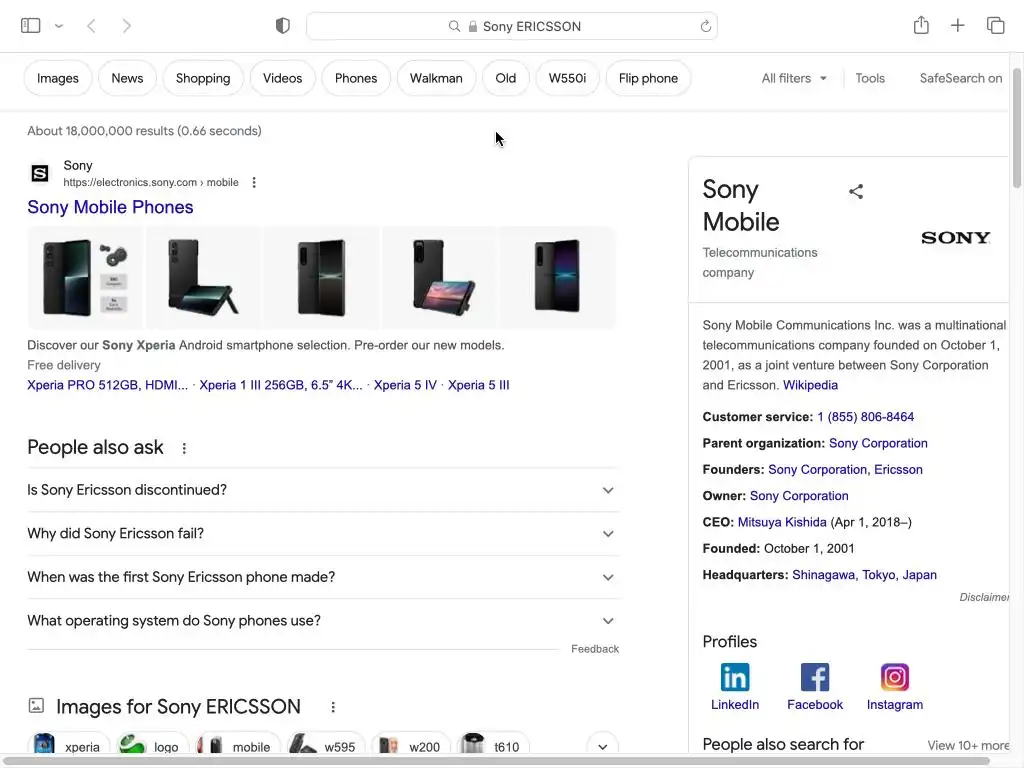The image size is (1024, 768).
Task: Open People also ask options menu
Action: tap(184, 448)
